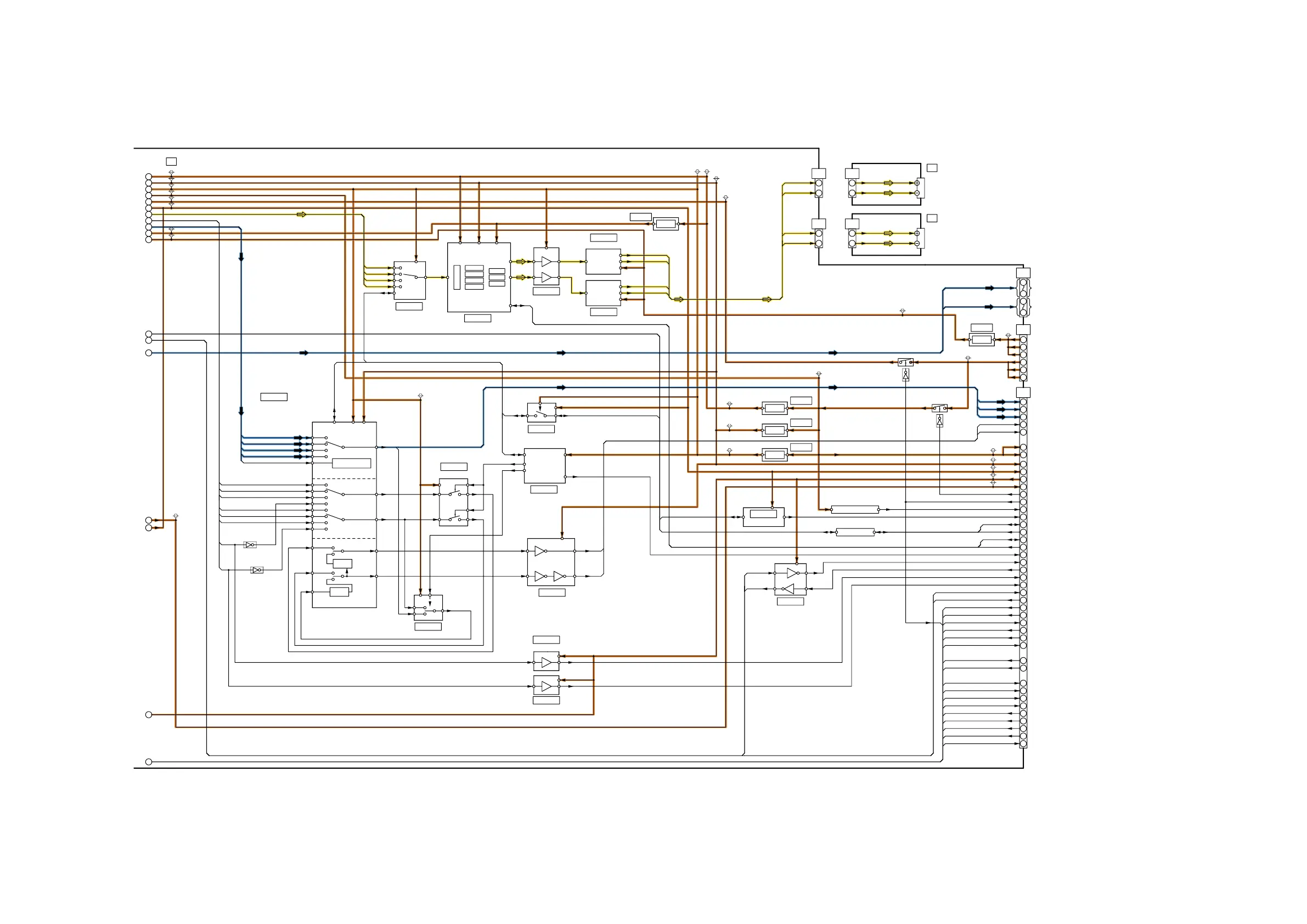The width and height of the screenshot is (1307, 924).
Task: Click the coil connector fed by two blue lines
Action: [1023, 297]
